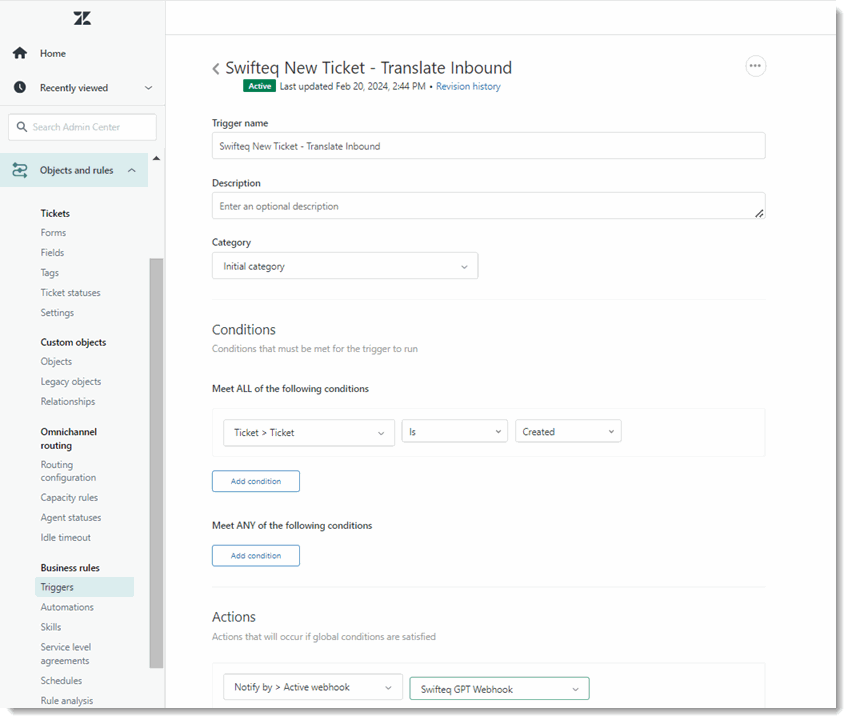Open the Revision history link
844x716 pixels.
pos(468,86)
